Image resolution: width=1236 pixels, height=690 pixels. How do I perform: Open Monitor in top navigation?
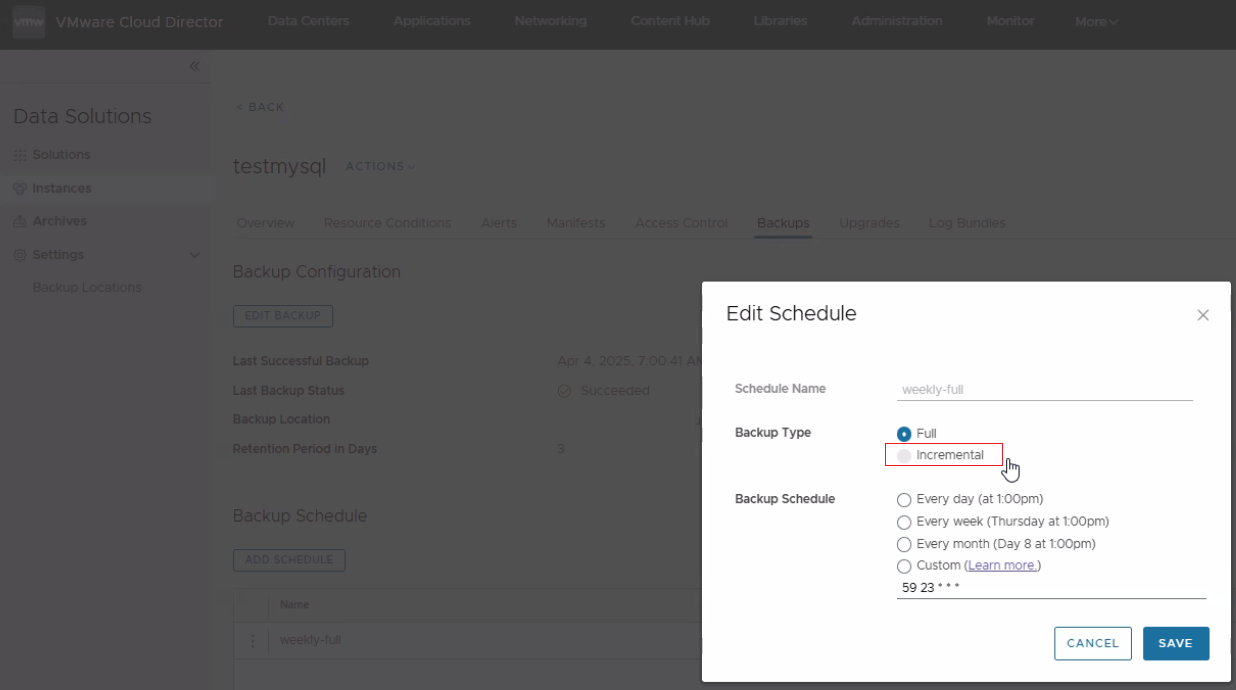tap(1010, 21)
